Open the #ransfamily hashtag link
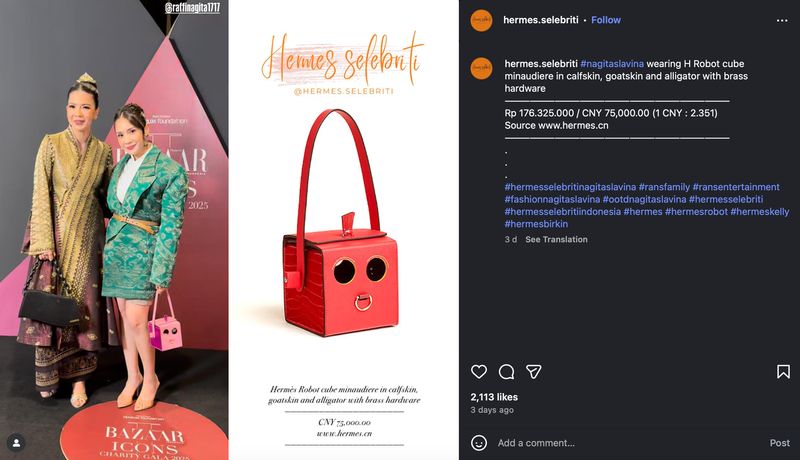800x460 pixels. click(664, 187)
